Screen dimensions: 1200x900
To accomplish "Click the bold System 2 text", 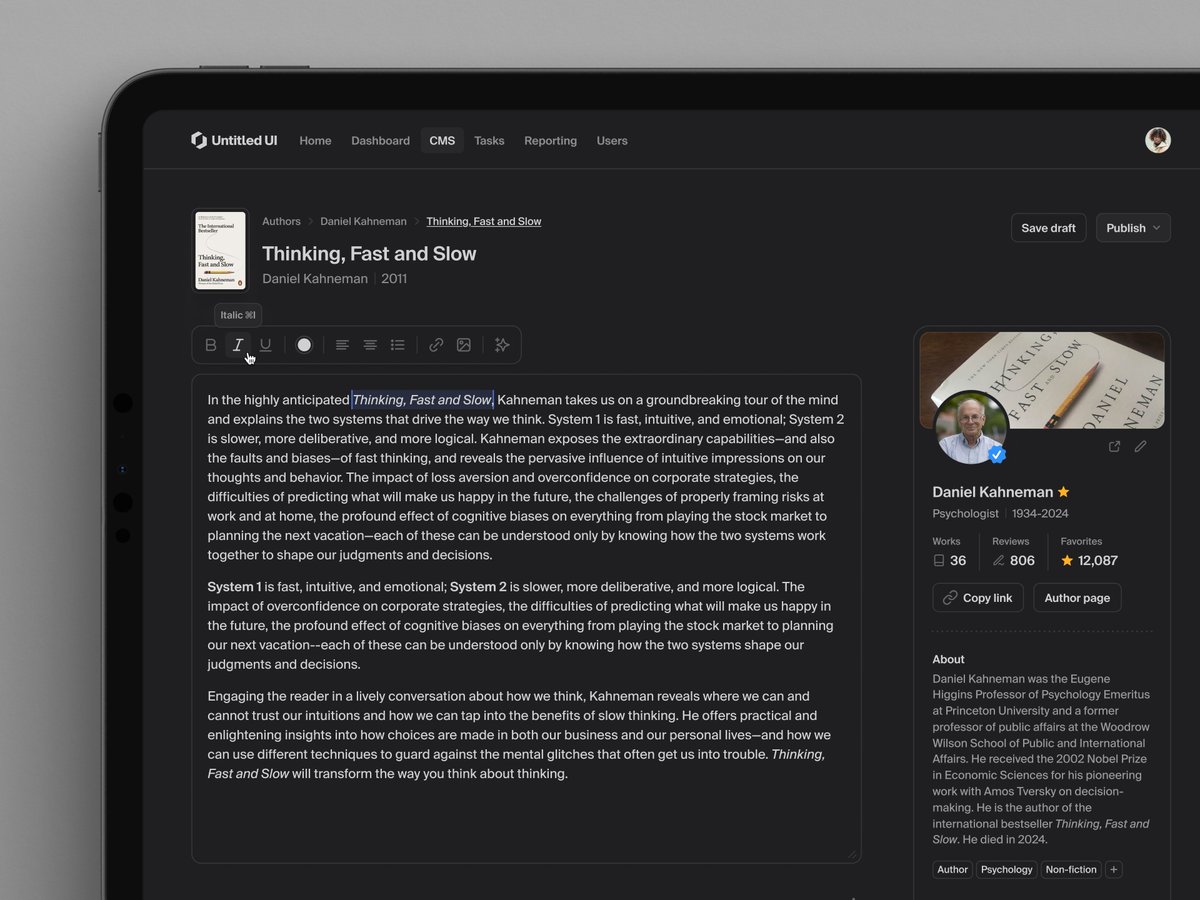I will [x=478, y=587].
